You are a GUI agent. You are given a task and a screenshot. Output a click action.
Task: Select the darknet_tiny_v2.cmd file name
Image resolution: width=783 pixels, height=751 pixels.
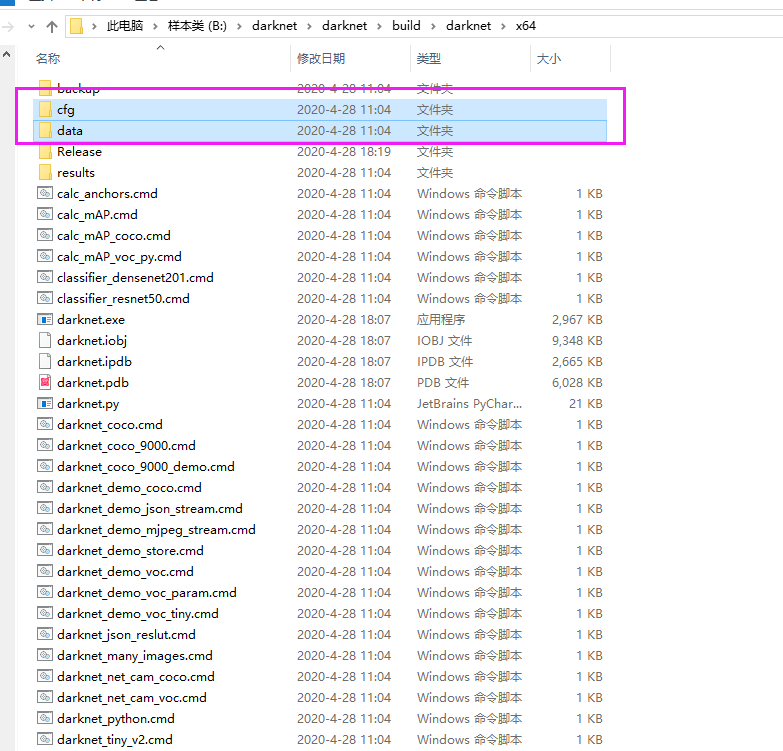[x=115, y=739]
